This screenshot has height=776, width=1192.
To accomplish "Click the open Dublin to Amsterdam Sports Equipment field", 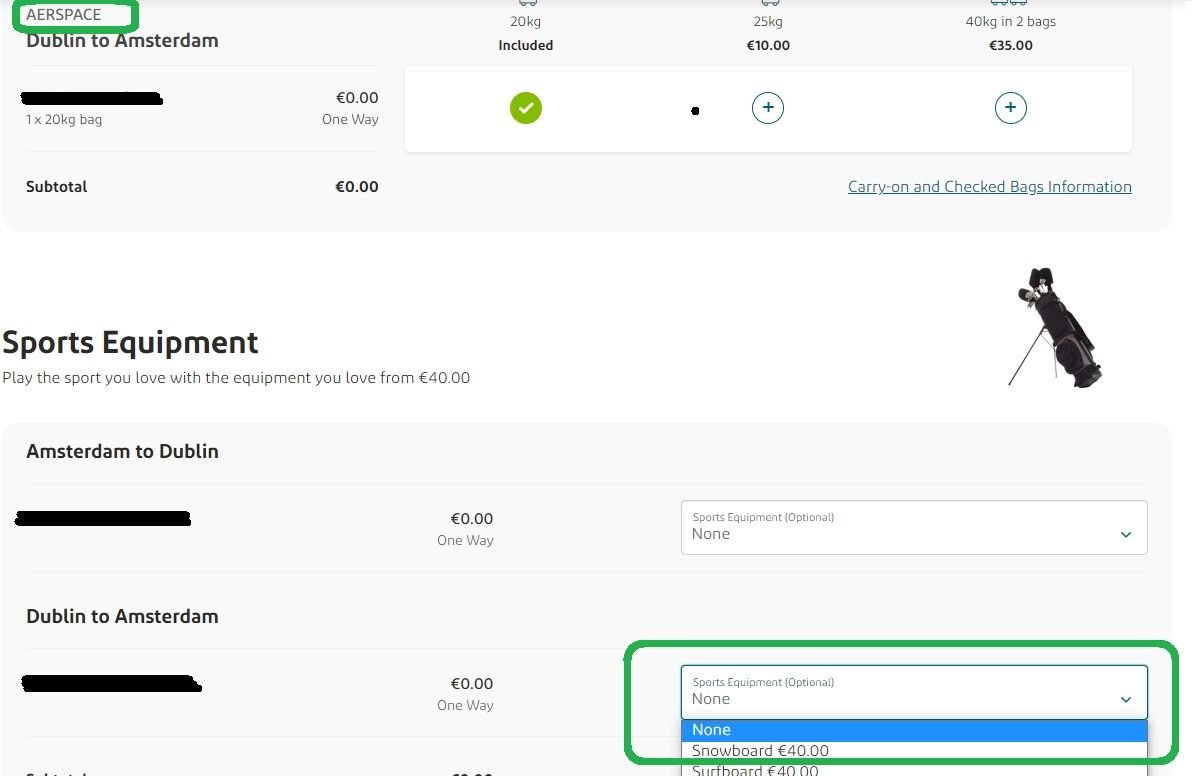I will (900, 692).
